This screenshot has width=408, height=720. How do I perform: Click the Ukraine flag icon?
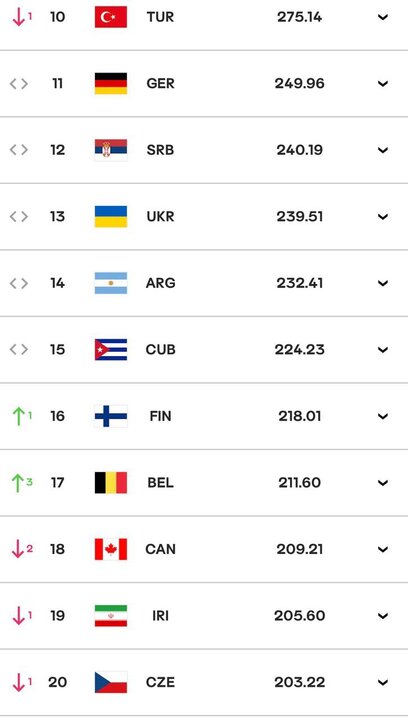tap(111, 216)
